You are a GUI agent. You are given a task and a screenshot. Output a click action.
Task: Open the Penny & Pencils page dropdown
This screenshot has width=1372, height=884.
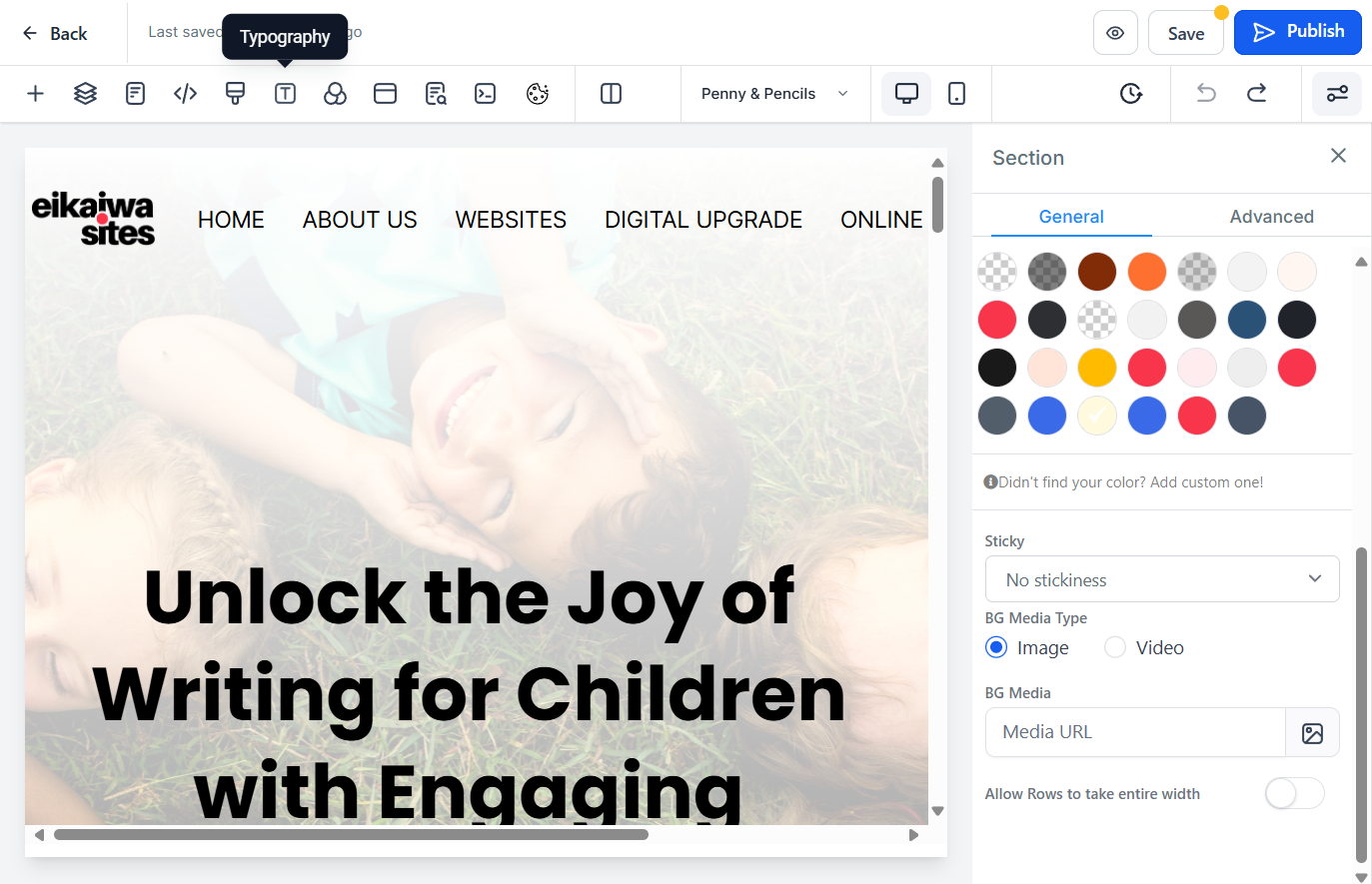[775, 94]
